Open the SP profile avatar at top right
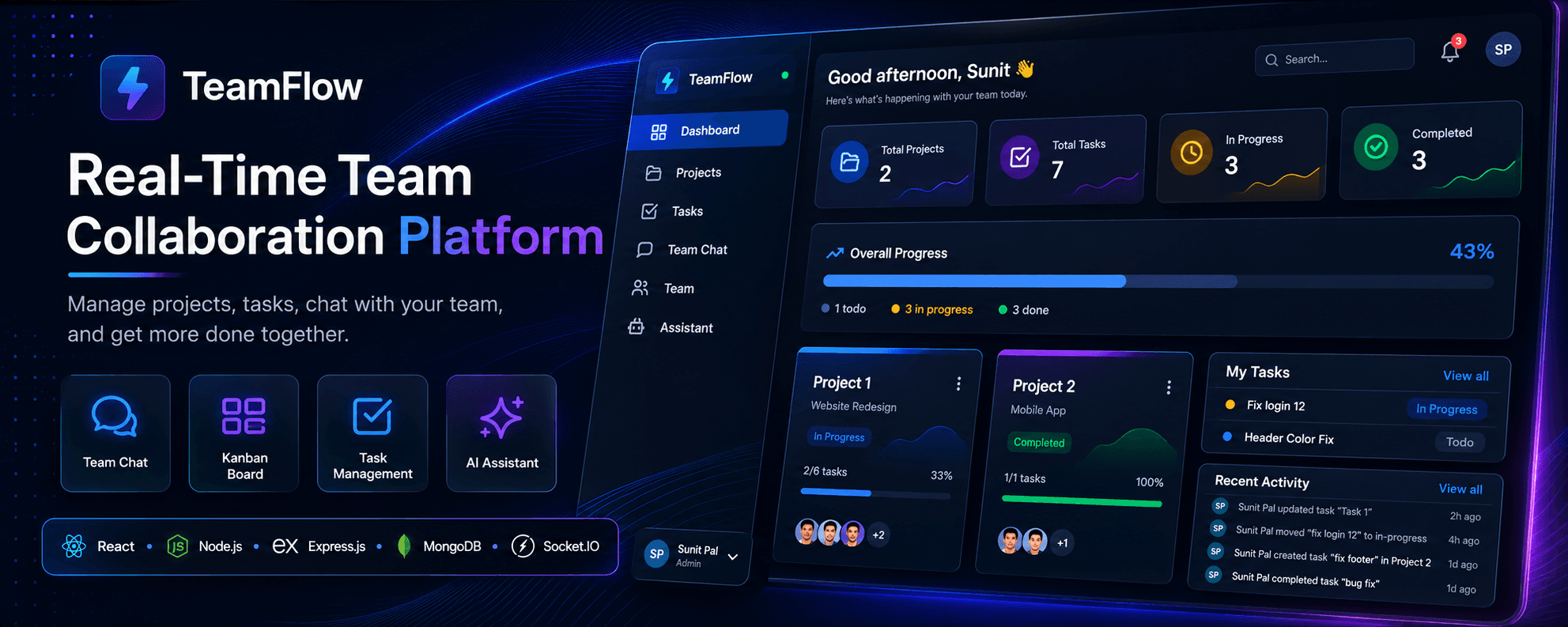This screenshot has width=1568, height=627. pos(1503,49)
